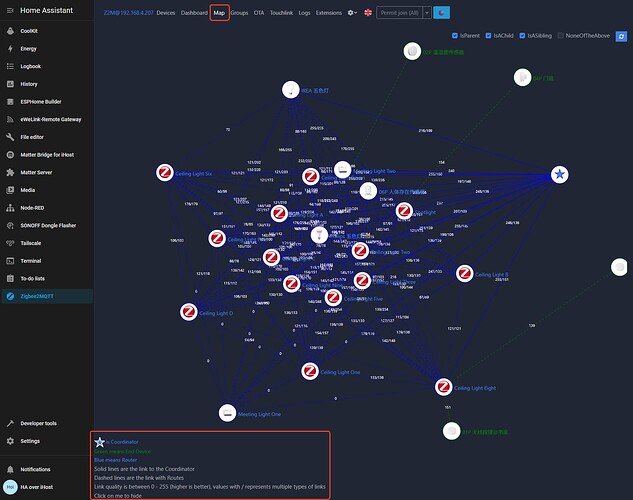Open SONOFF Dongle Flasher icon
Image resolution: width=633 pixels, height=500 pixels.
tap(10, 226)
